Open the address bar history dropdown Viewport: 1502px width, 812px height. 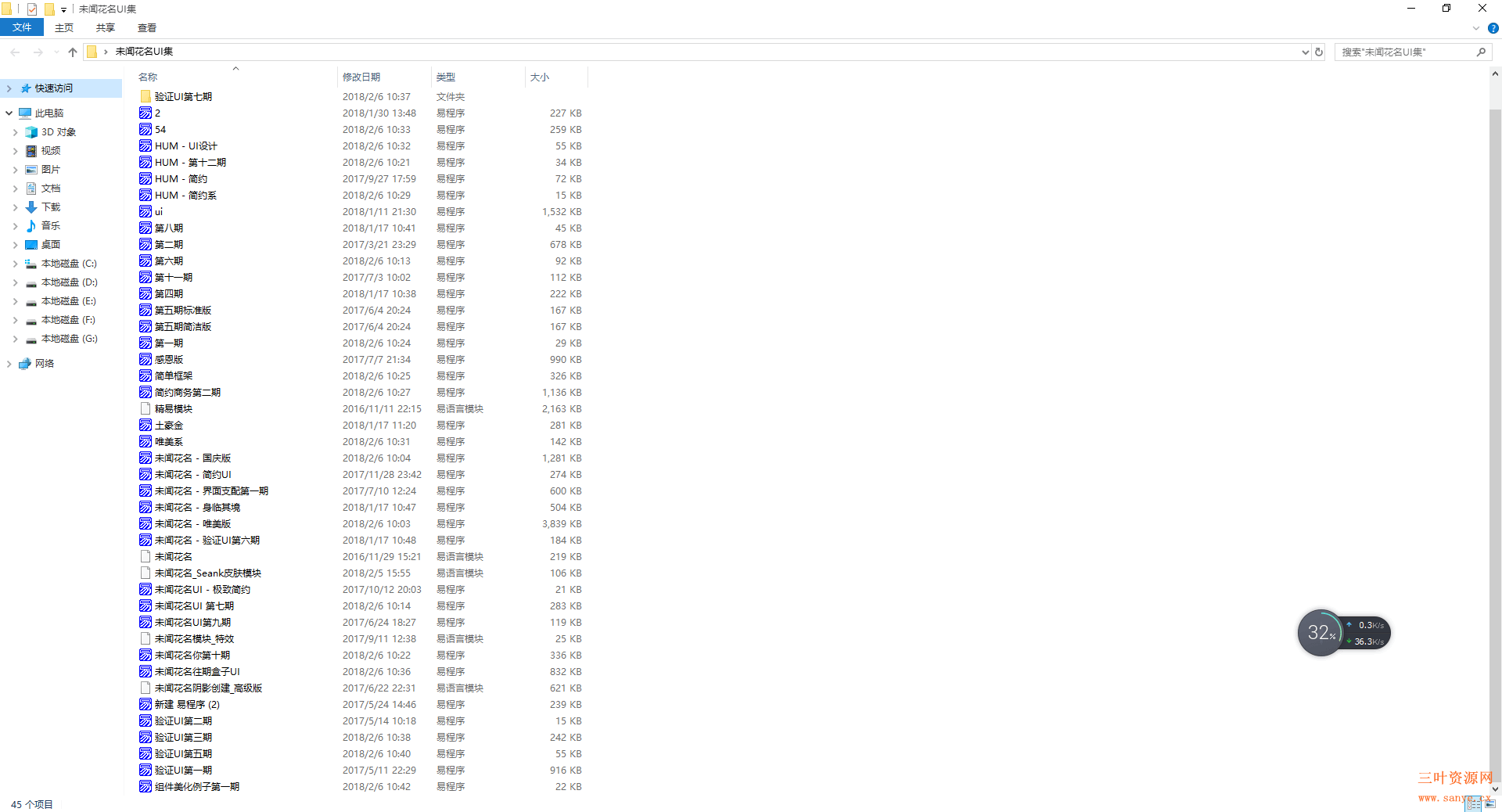tap(1305, 52)
